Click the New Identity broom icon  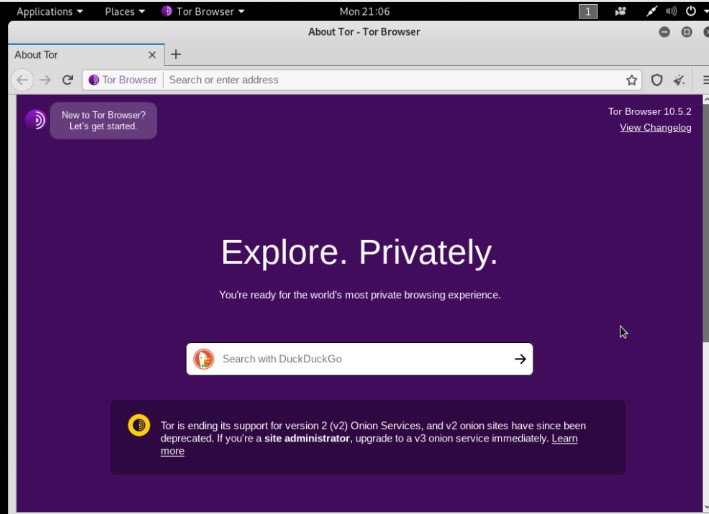click(x=679, y=80)
